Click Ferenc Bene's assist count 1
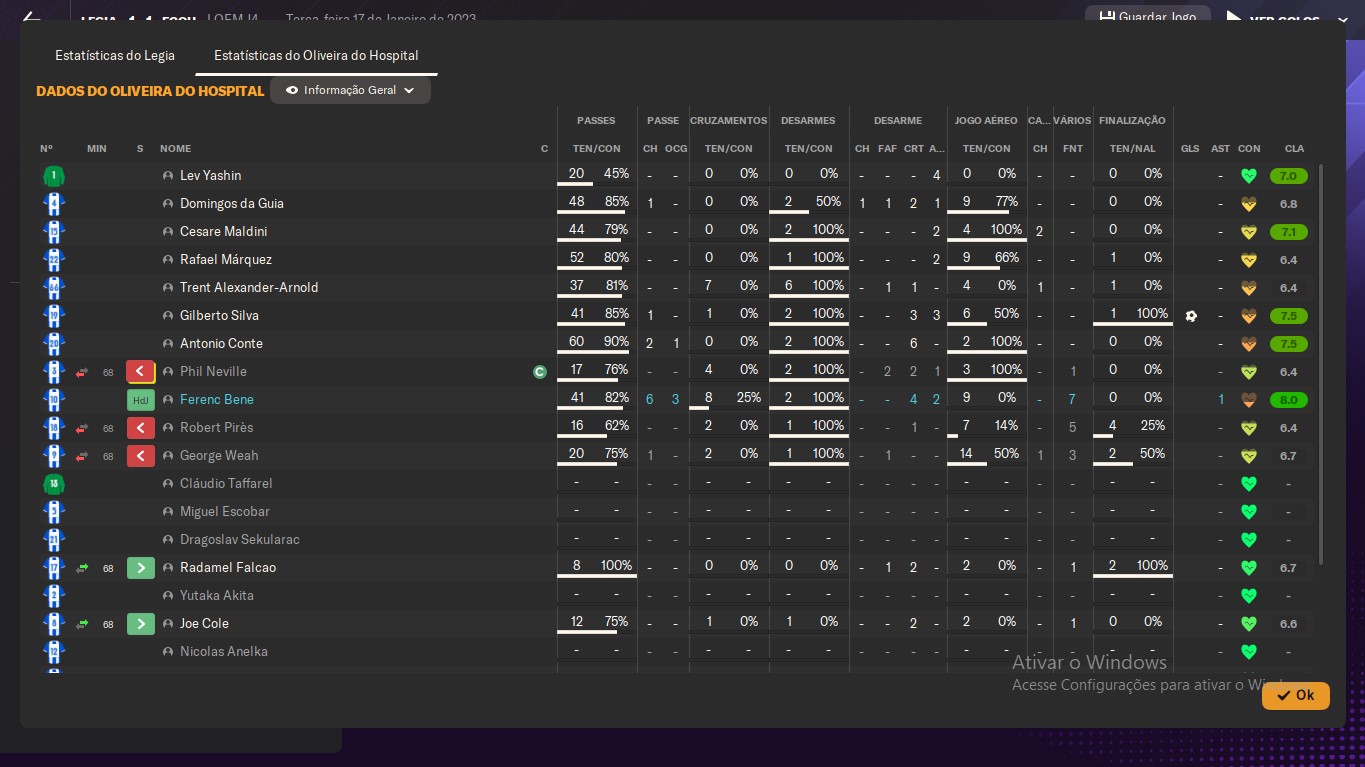Screen dimensions: 1365x767 (x=1221, y=400)
